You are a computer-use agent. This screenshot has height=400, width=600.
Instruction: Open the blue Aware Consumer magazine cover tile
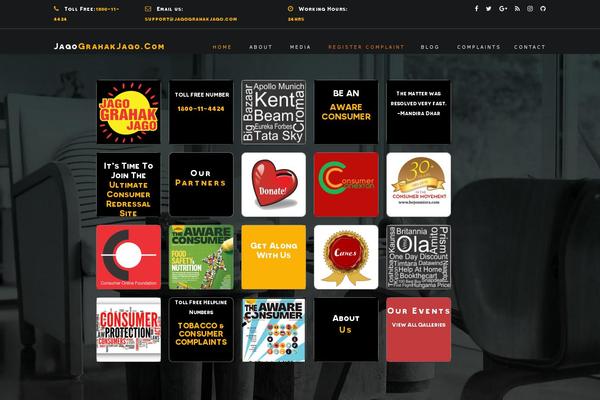(x=274, y=330)
